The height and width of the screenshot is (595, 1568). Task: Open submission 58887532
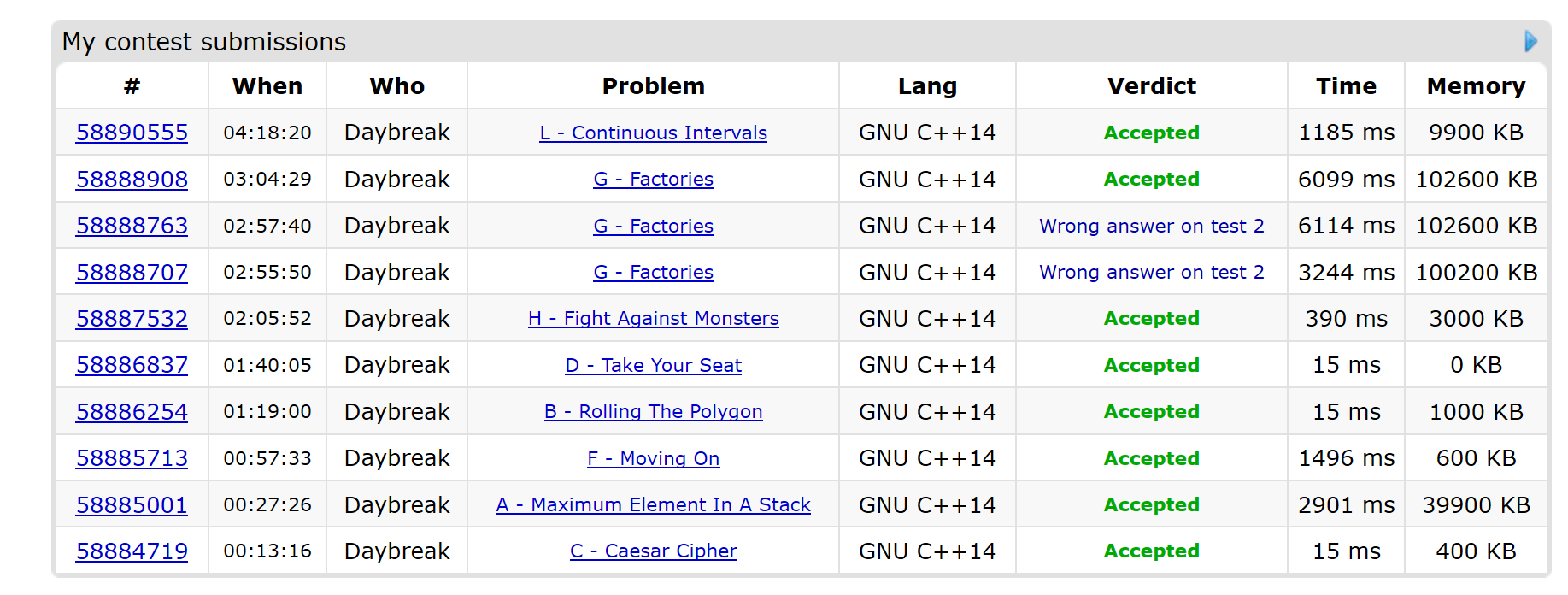132,319
